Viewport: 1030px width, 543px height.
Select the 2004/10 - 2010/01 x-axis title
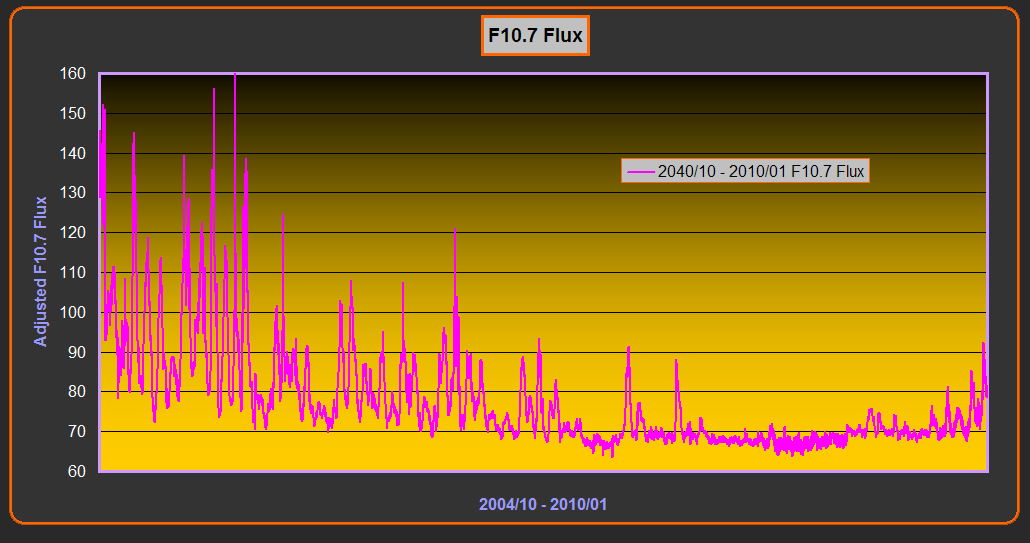[543, 504]
